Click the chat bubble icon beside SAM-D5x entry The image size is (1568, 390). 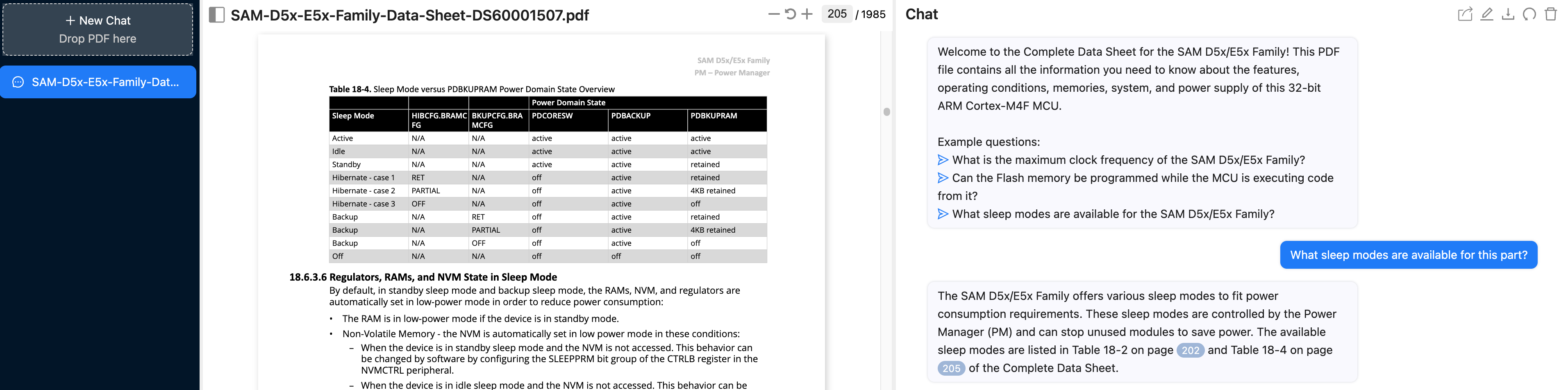[x=18, y=82]
